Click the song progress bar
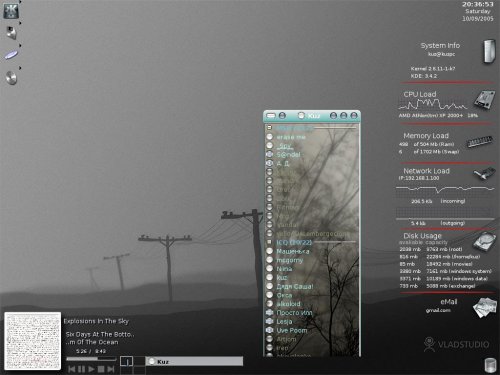 91,359
